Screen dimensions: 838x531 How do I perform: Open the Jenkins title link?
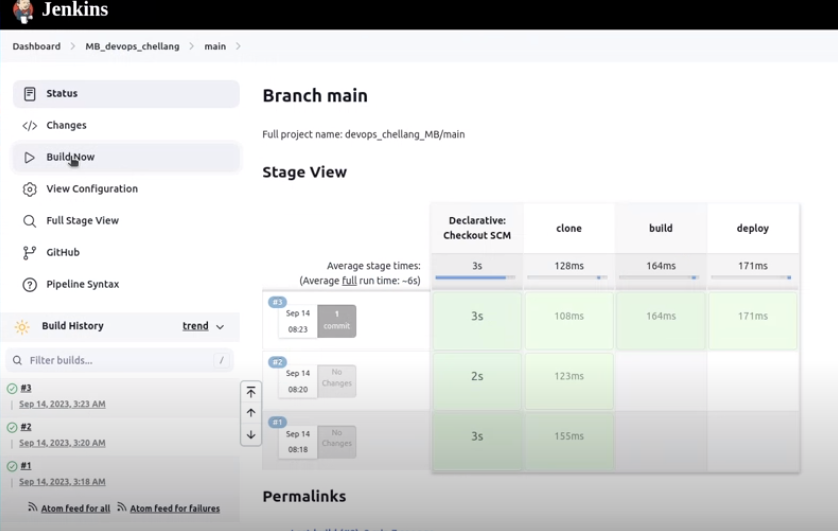[75, 9]
